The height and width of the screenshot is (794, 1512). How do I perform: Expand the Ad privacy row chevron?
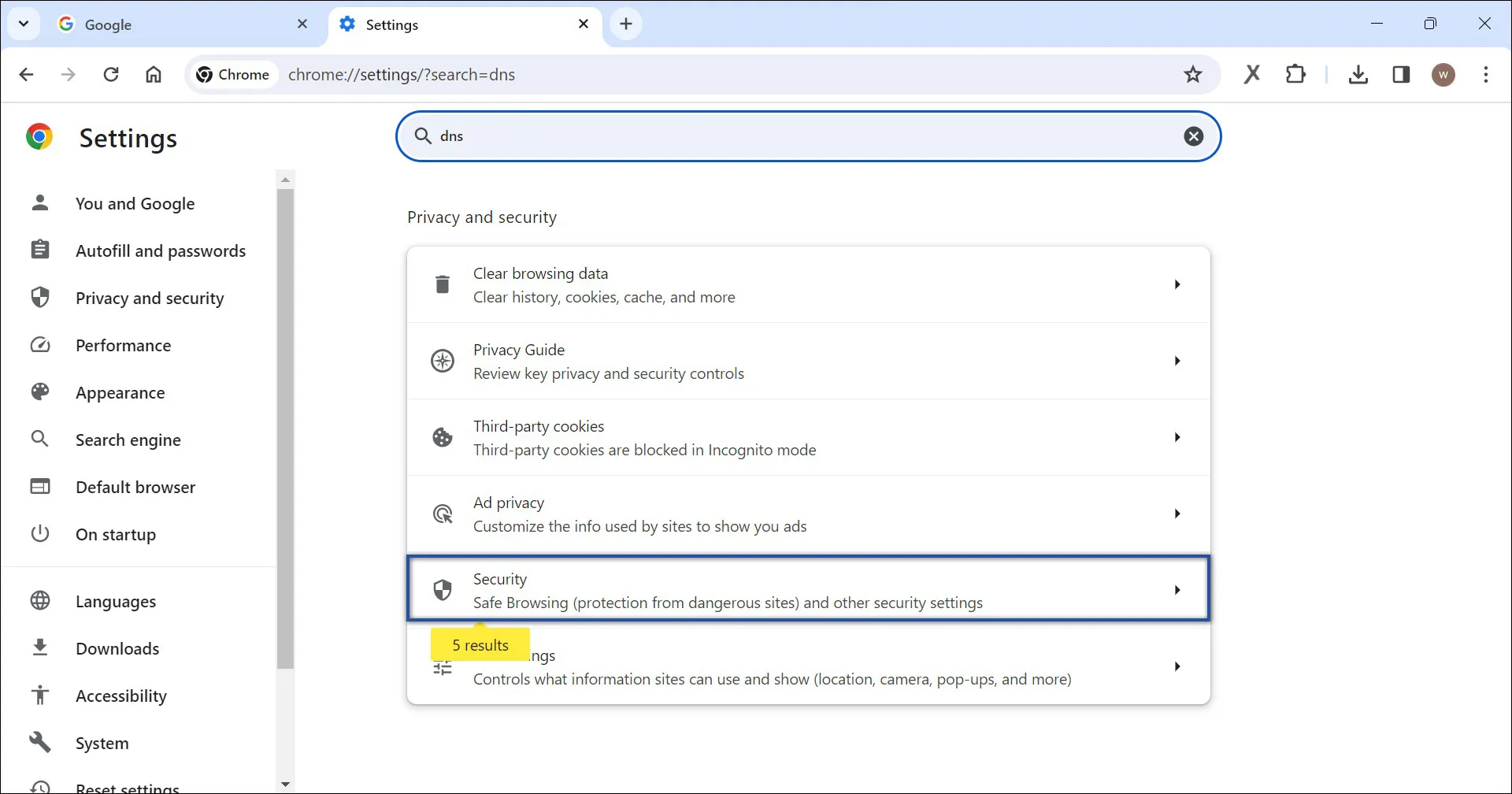[1177, 514]
